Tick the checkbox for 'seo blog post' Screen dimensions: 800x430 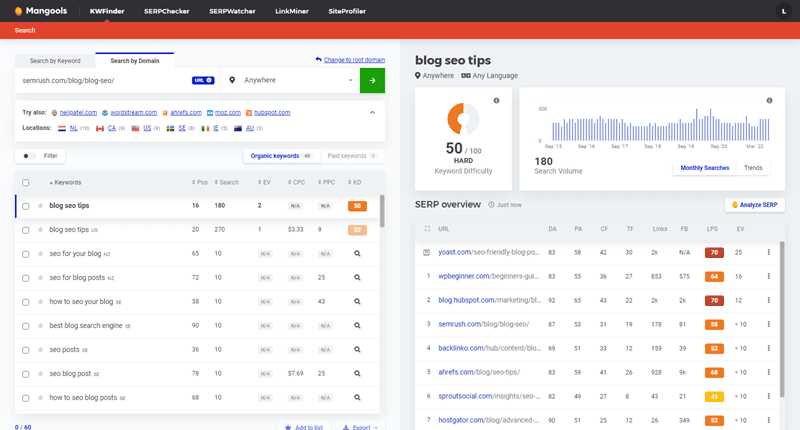pyautogui.click(x=26, y=374)
